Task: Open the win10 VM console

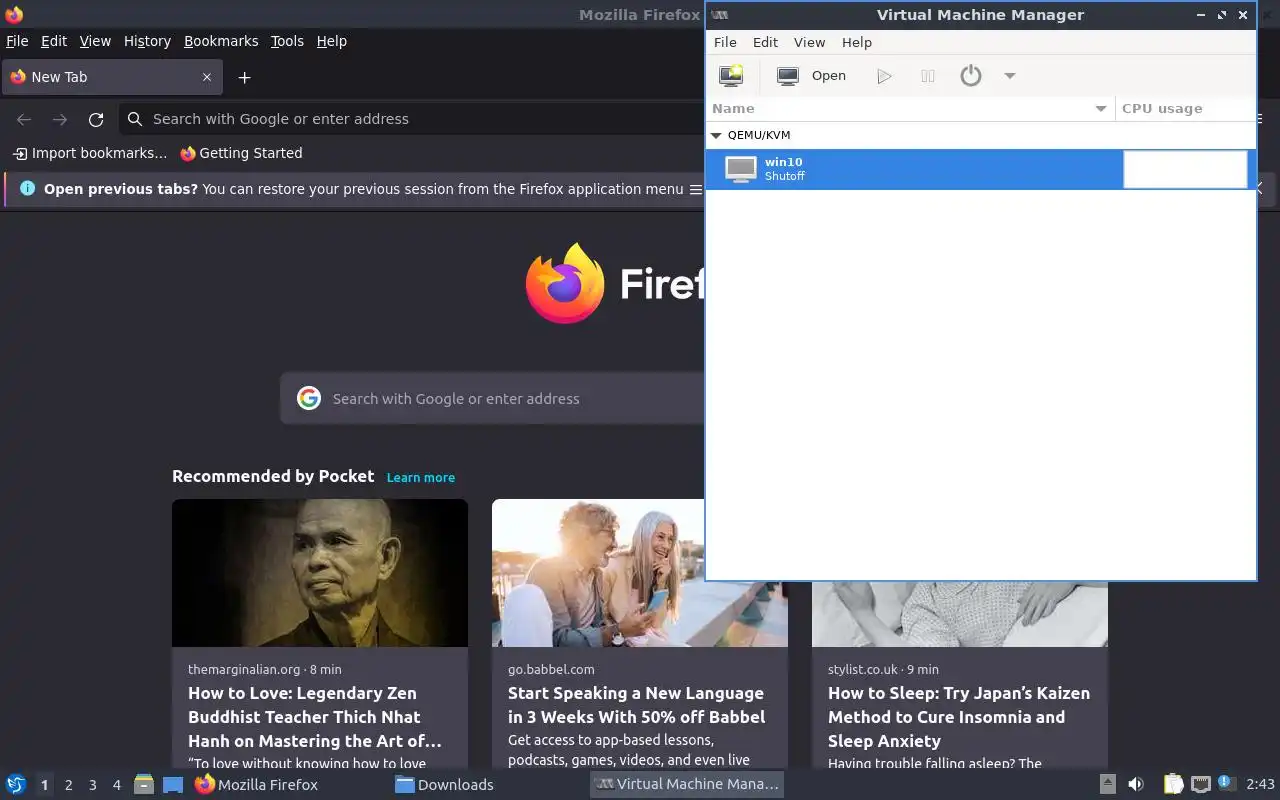Action: click(x=811, y=76)
